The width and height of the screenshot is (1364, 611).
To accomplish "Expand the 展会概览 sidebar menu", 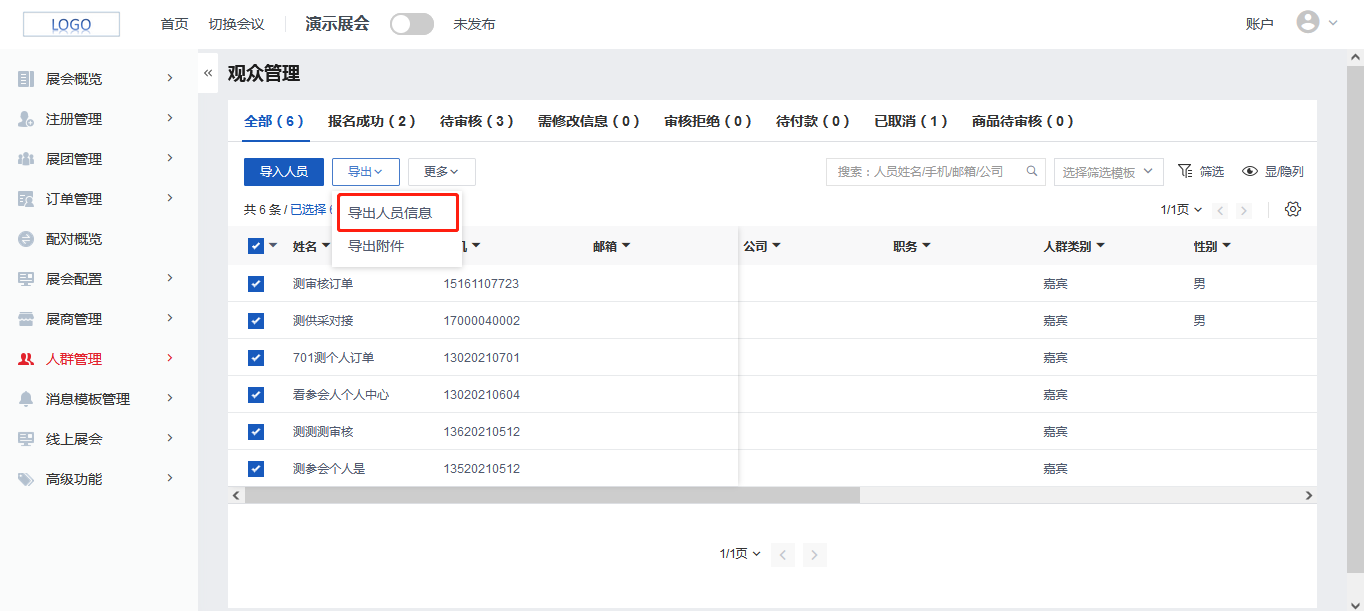I will [x=170, y=78].
